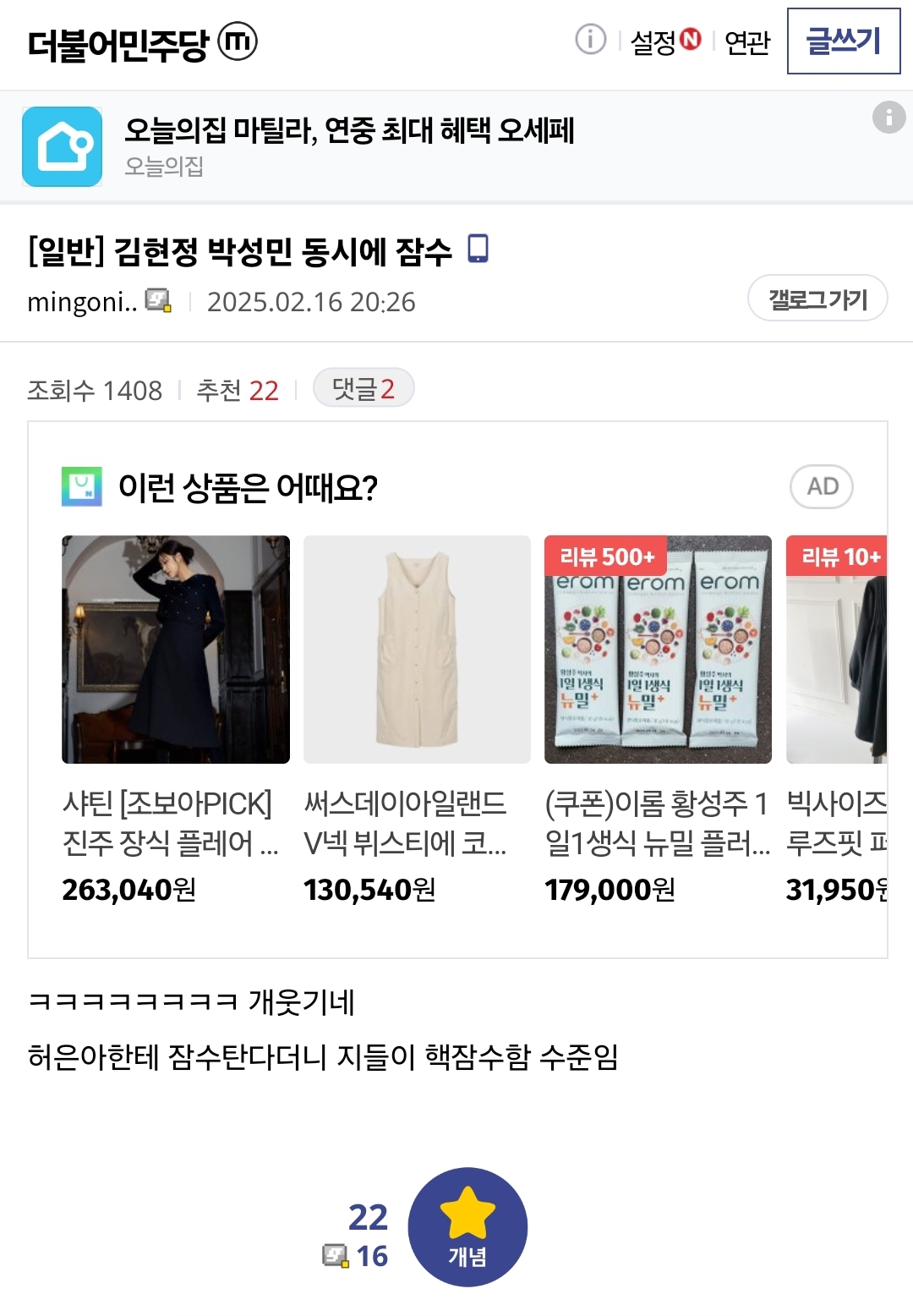Tap the mobile phone icon beside post title

pos(478,249)
